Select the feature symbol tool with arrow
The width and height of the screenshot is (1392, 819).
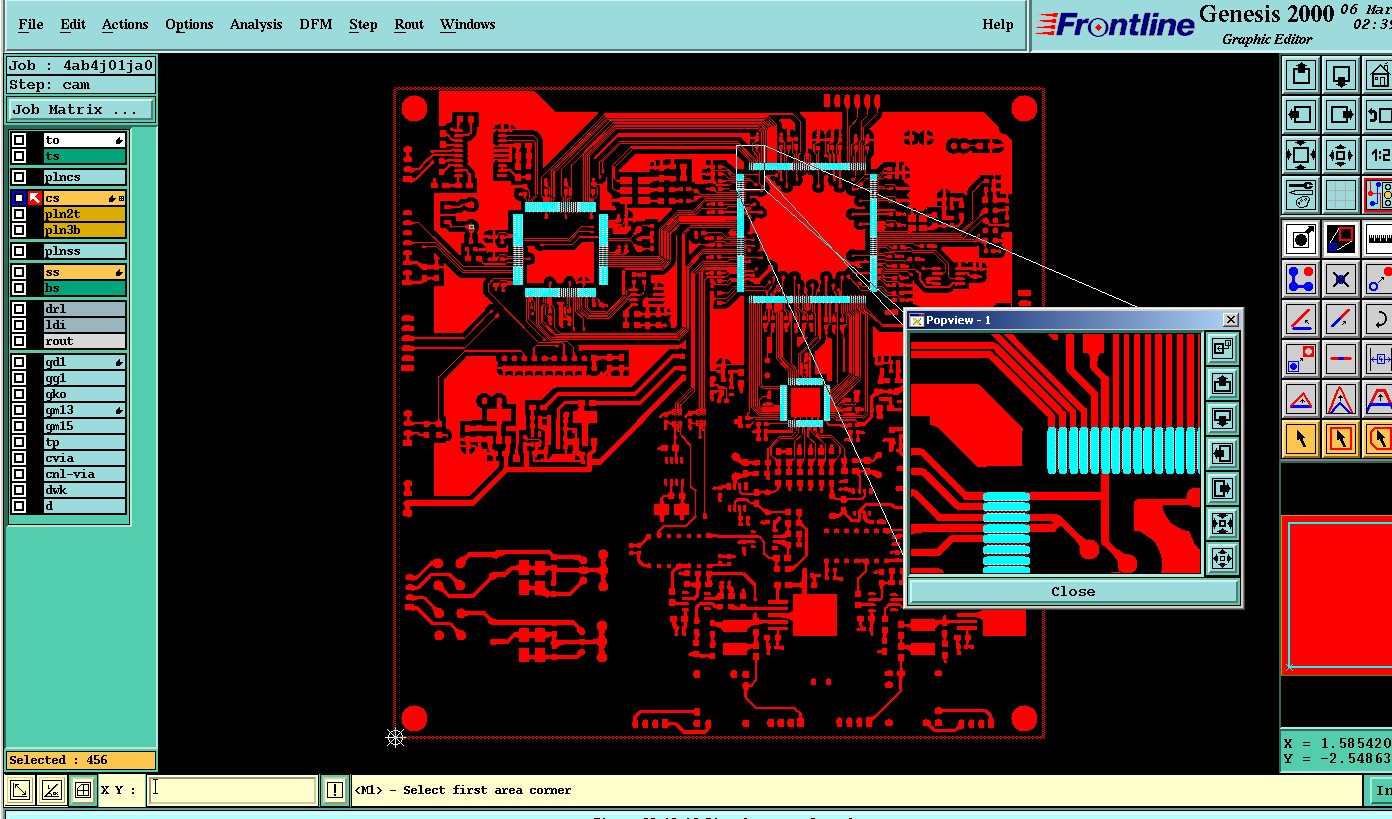[x=1301, y=239]
